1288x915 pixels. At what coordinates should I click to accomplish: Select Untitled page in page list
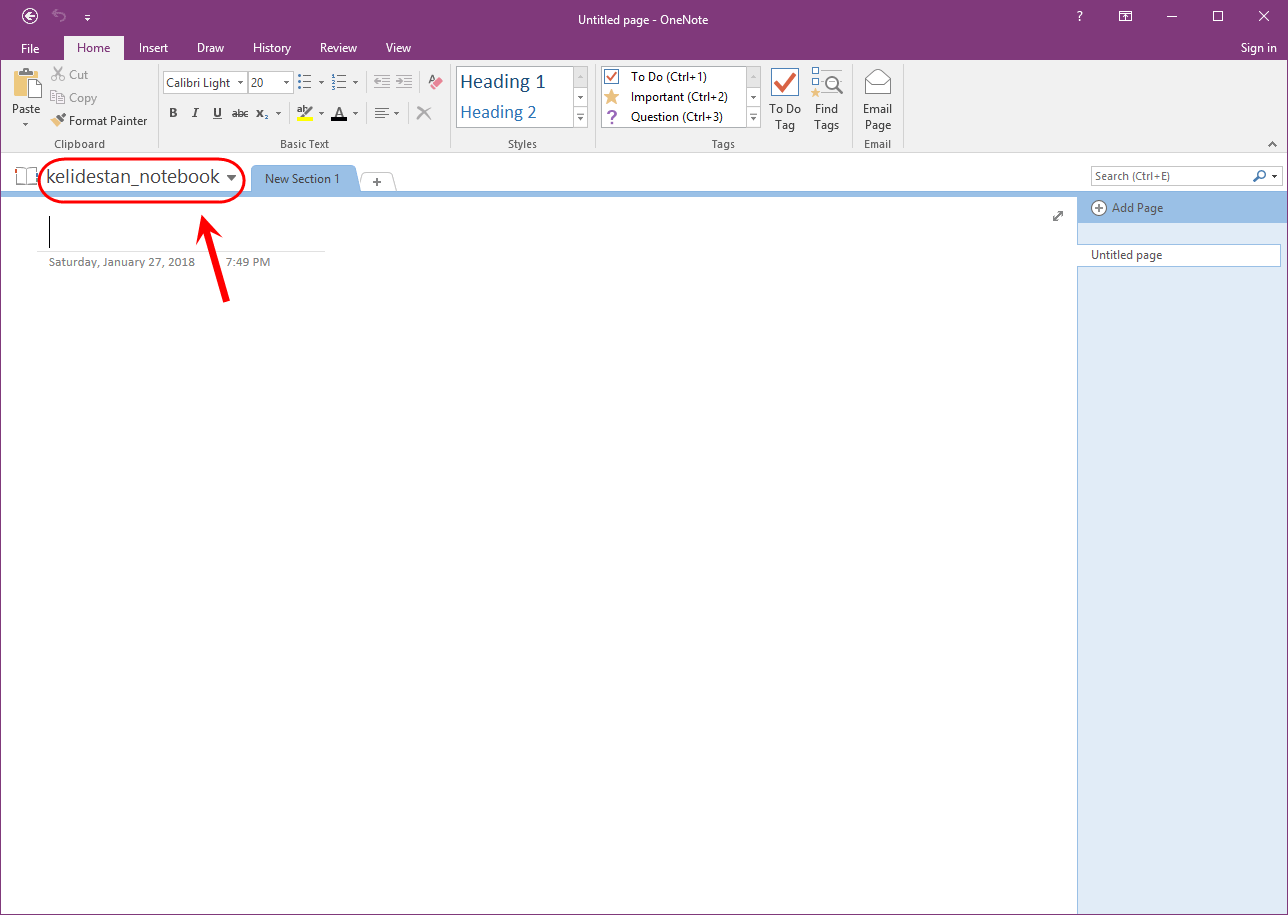click(1179, 255)
